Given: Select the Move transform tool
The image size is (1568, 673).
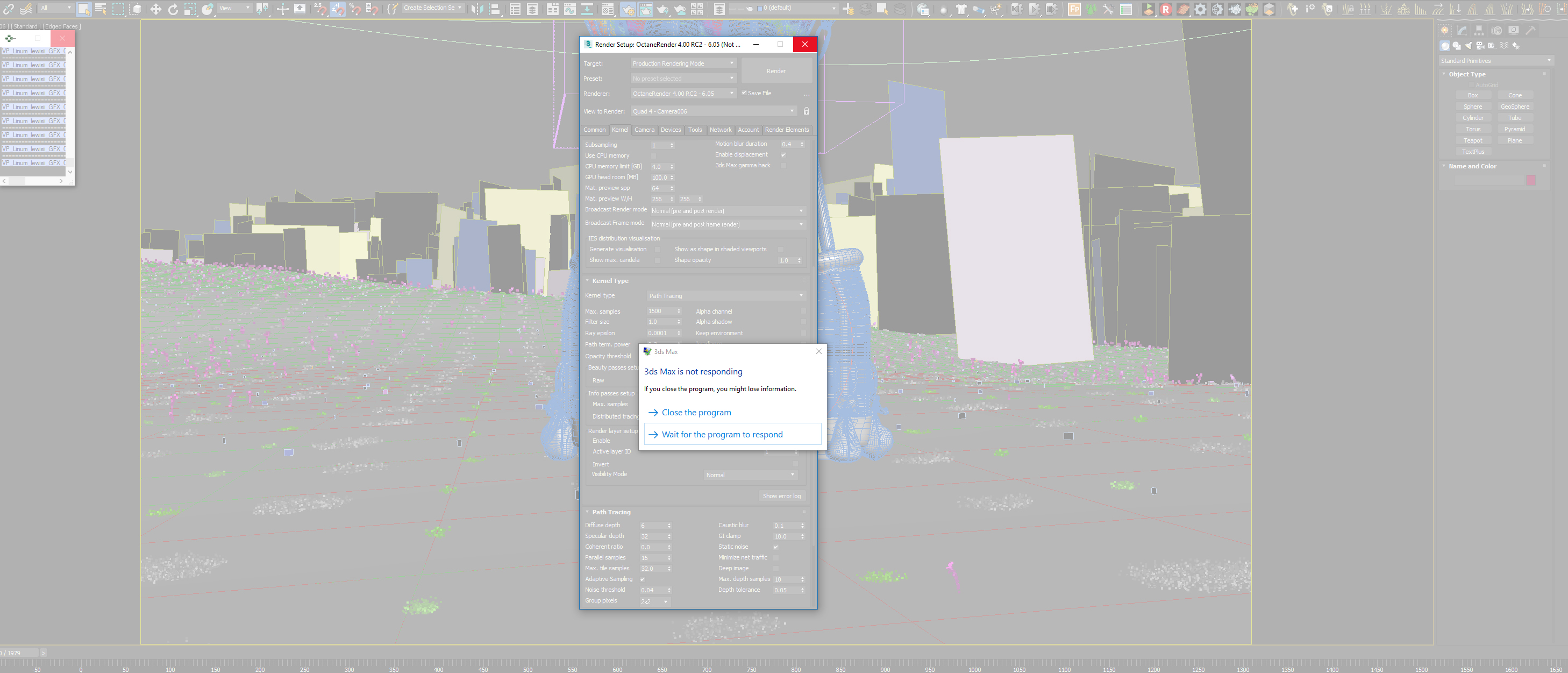Looking at the screenshot, I should (x=156, y=9).
